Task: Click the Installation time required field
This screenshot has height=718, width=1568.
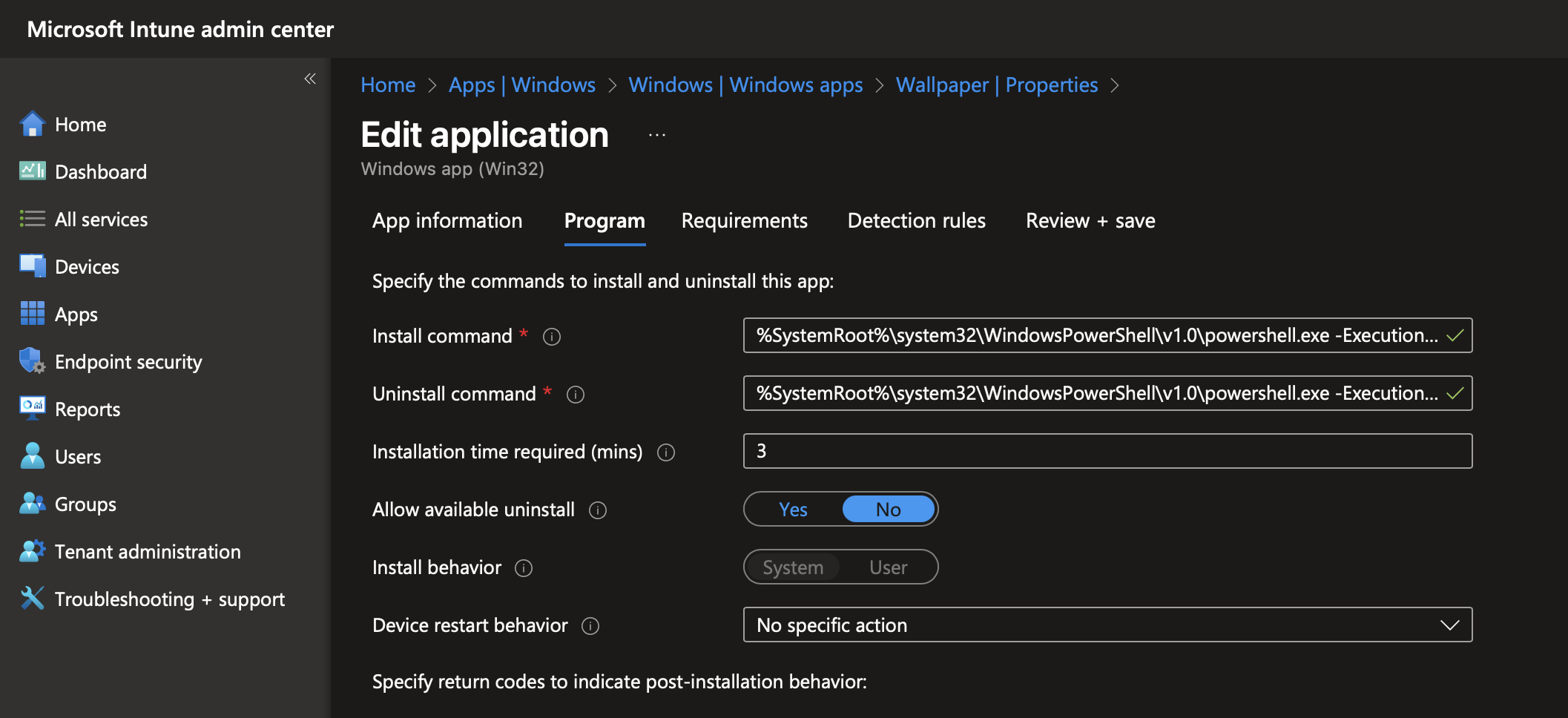Action: coord(1107,451)
